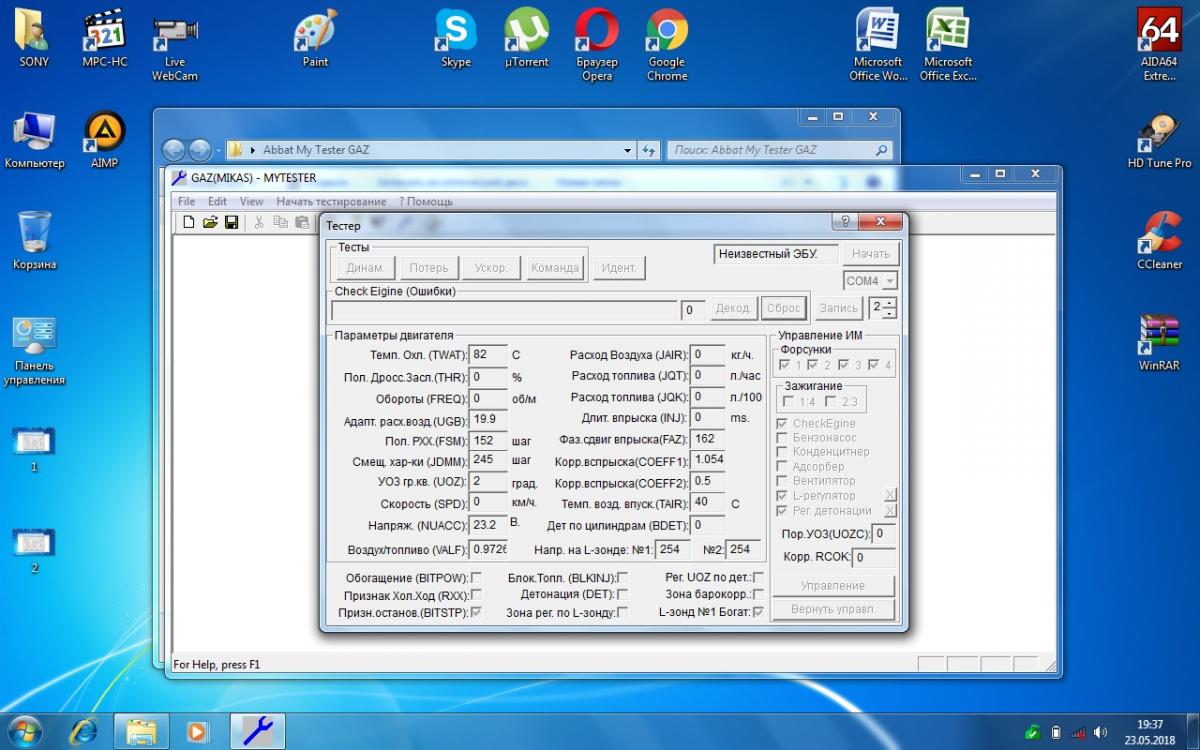Image resolution: width=1200 pixels, height=750 pixels.
Task: Click the Copy icon in MYTESTER toolbar
Action: click(x=281, y=222)
